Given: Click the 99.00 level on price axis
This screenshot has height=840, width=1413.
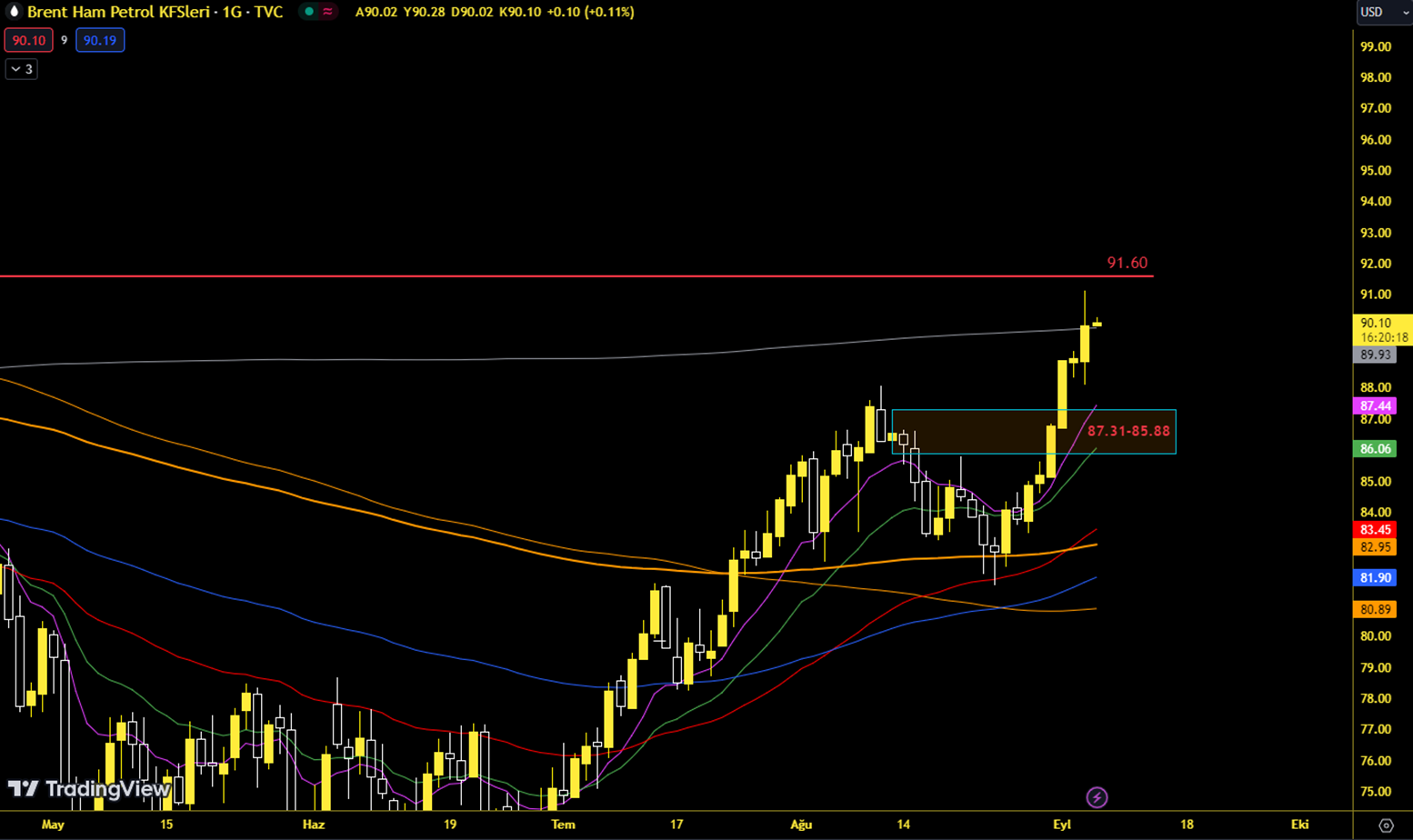Looking at the screenshot, I should click(1375, 46).
